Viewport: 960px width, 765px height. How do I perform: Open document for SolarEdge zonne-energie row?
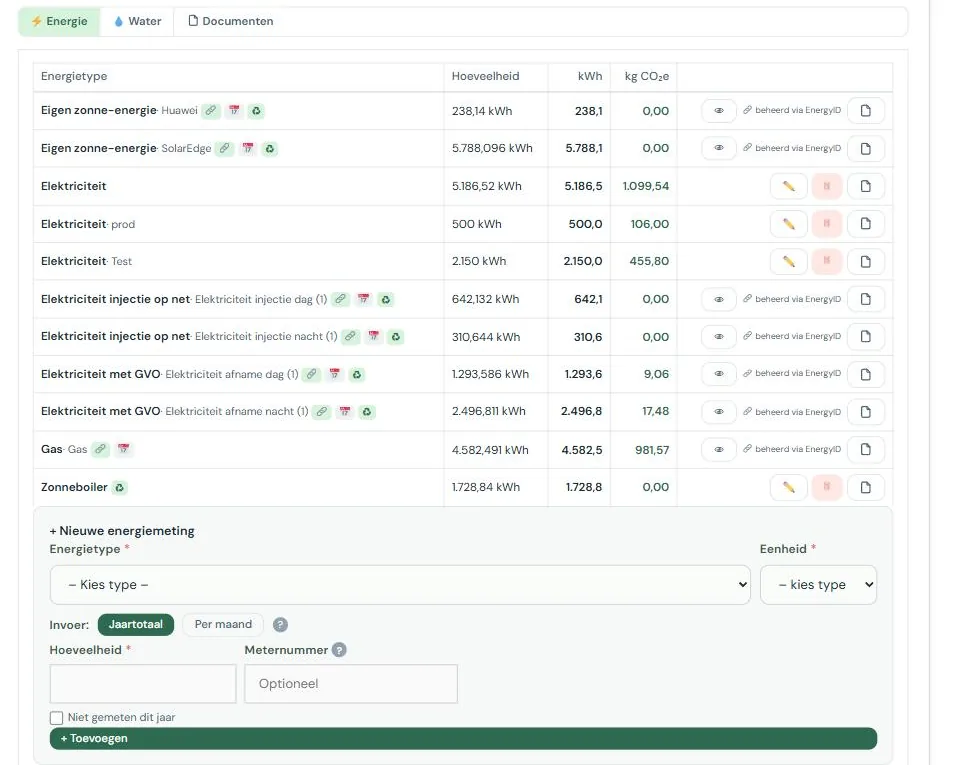pyautogui.click(x=866, y=148)
